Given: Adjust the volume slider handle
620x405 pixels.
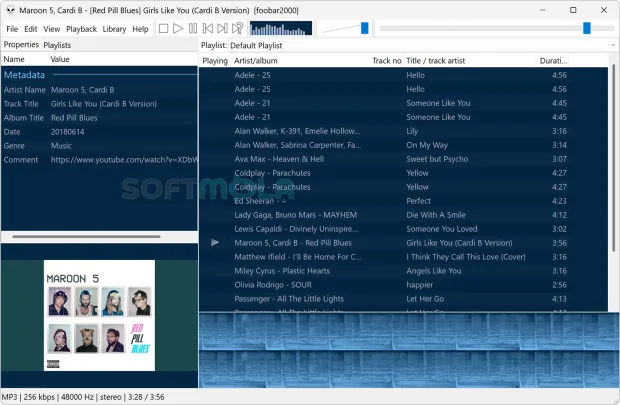Looking at the screenshot, I should (x=365, y=28).
